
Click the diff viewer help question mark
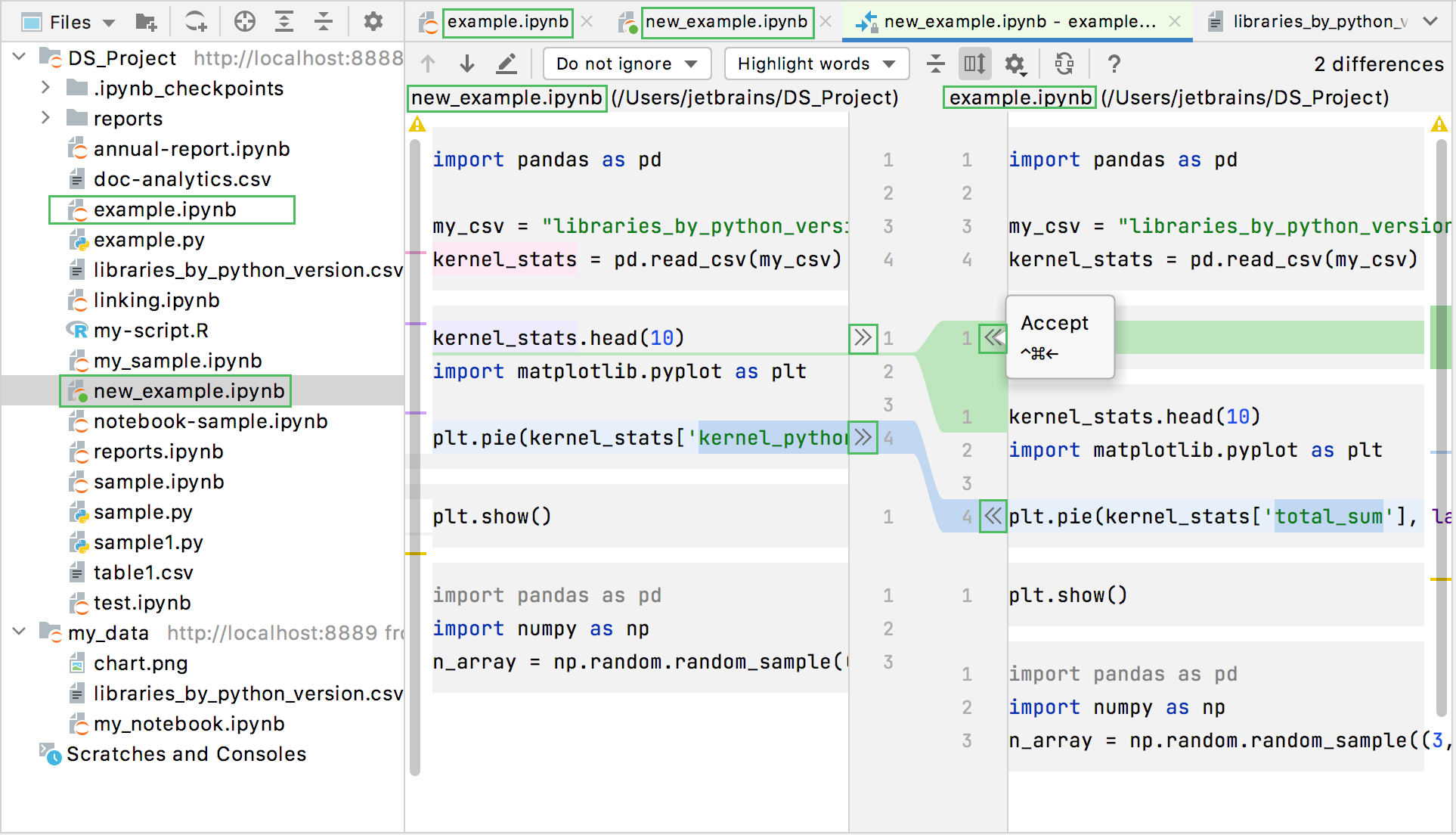click(x=1114, y=64)
